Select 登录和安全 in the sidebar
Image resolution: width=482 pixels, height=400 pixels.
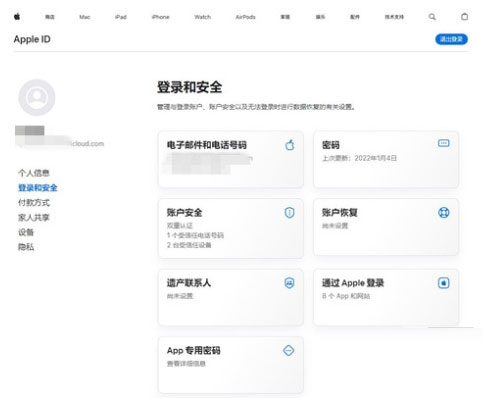click(x=38, y=188)
